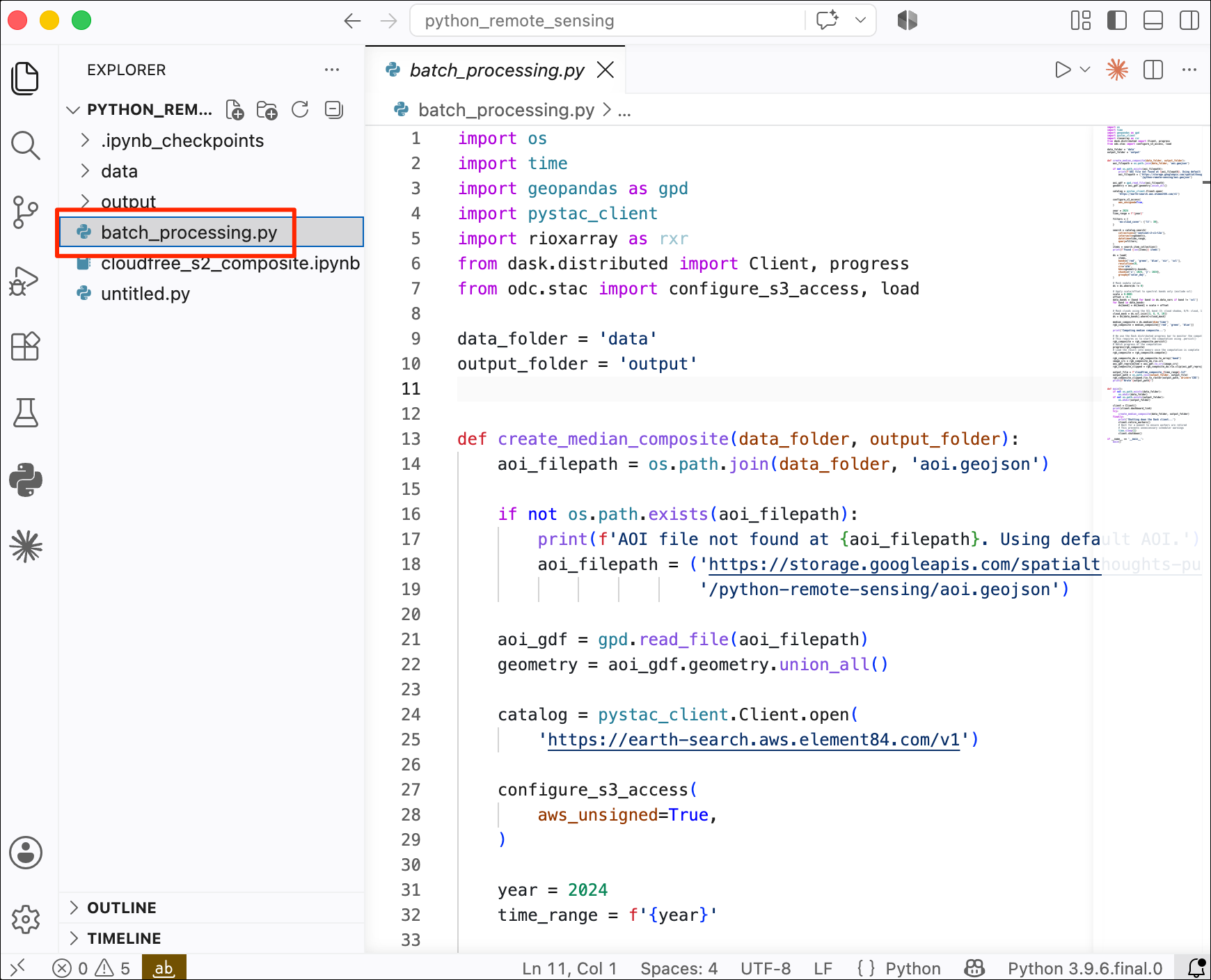Image resolution: width=1211 pixels, height=980 pixels.
Task: Click the New File icon in Explorer
Action: tap(235, 109)
